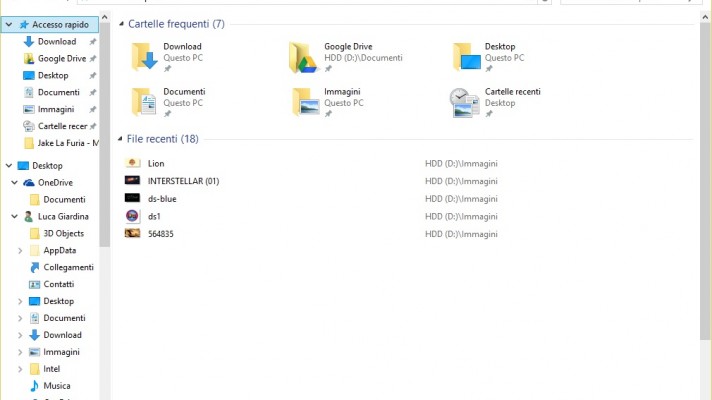Collapse the OneDrive tree node chevron

15,183
